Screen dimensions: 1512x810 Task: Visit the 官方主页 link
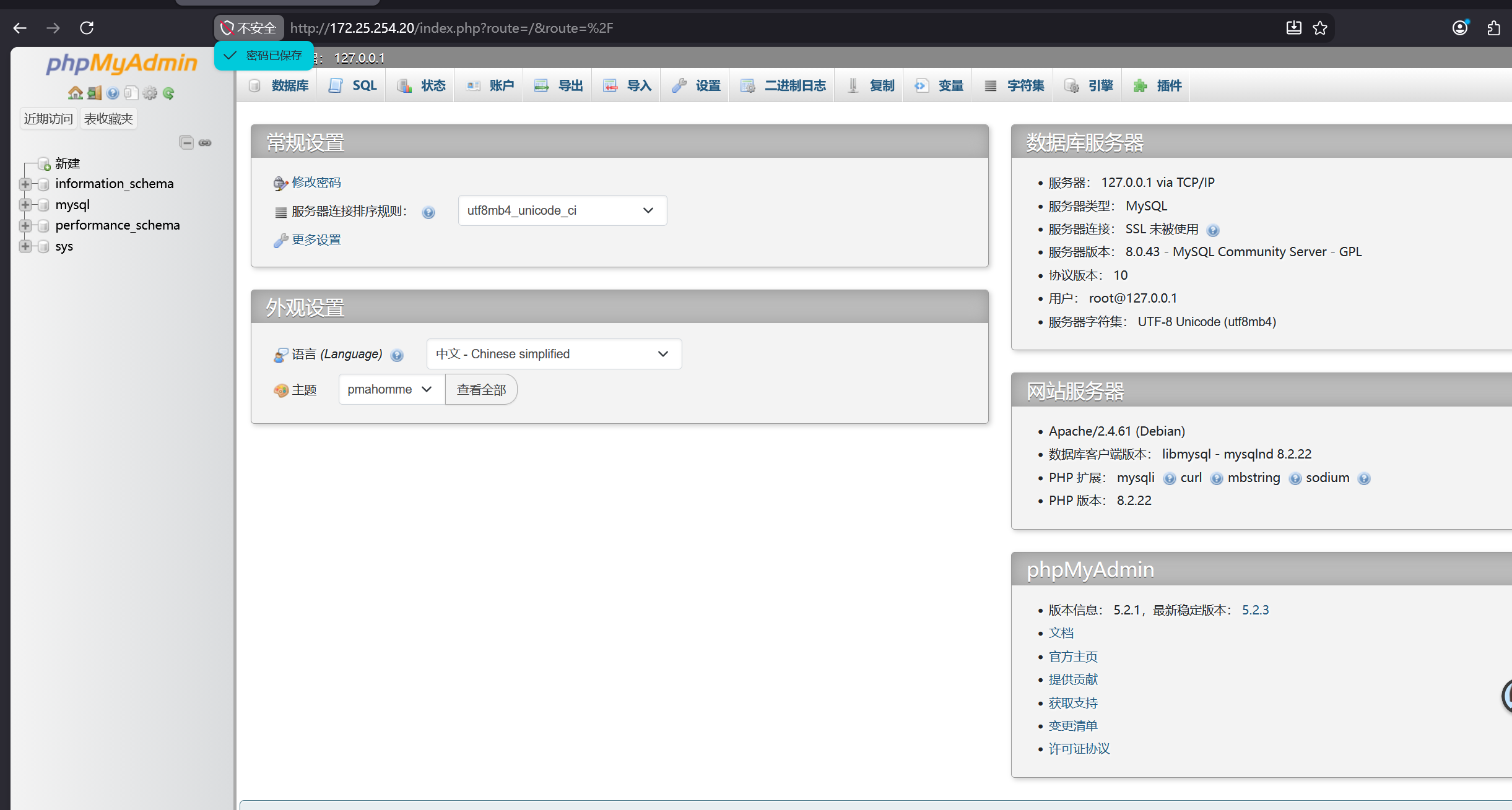pyautogui.click(x=1073, y=657)
